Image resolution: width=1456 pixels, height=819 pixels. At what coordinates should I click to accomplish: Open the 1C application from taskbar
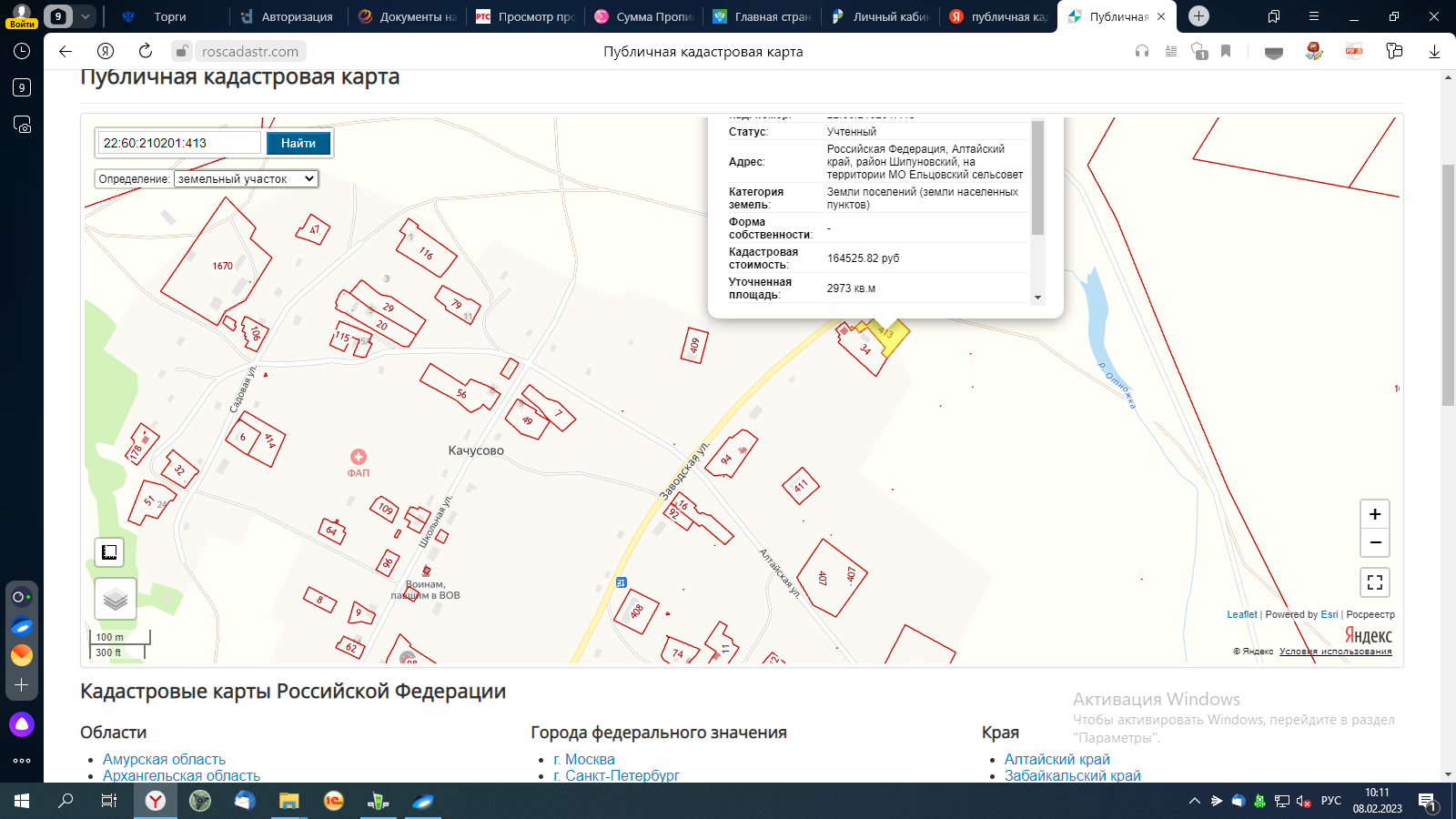point(333,801)
